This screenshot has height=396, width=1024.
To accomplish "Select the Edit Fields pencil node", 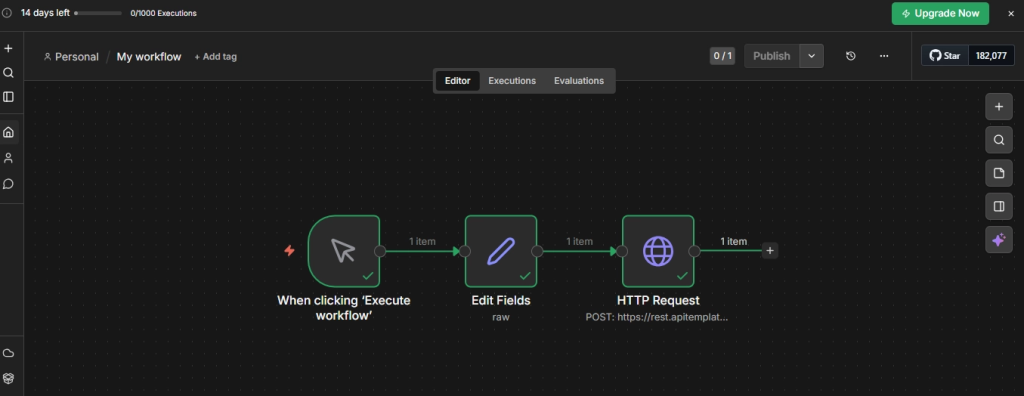I will tap(501, 251).
